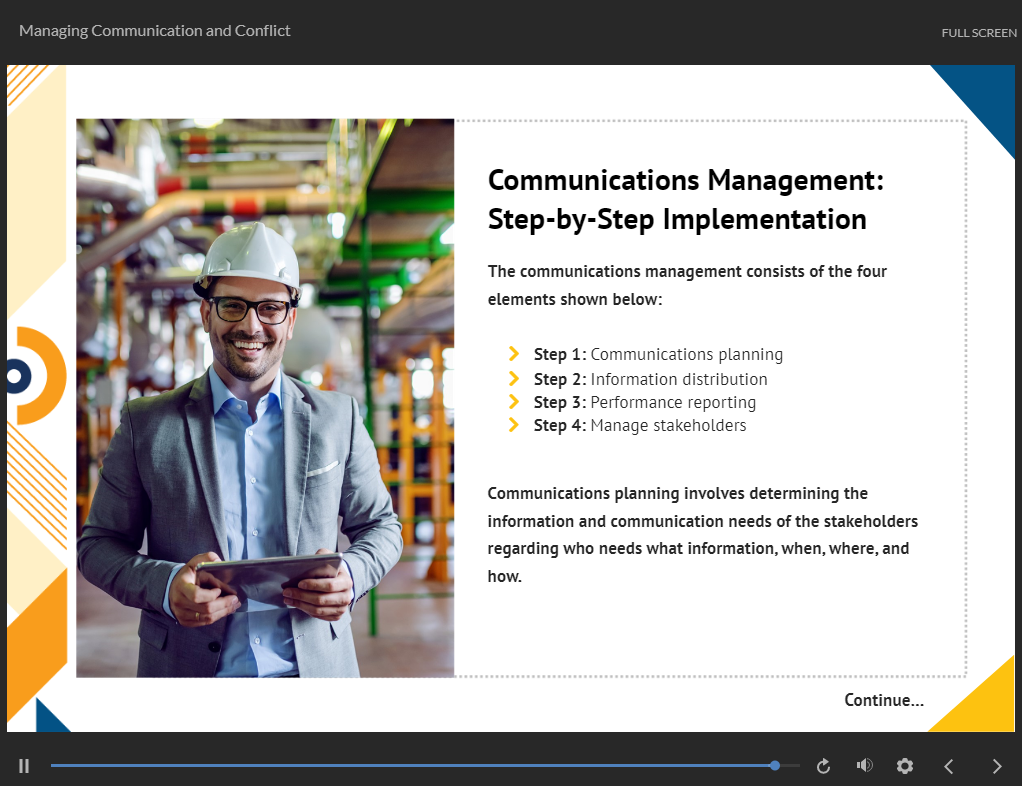
Task: Replay the current slide
Action: [x=824, y=766]
